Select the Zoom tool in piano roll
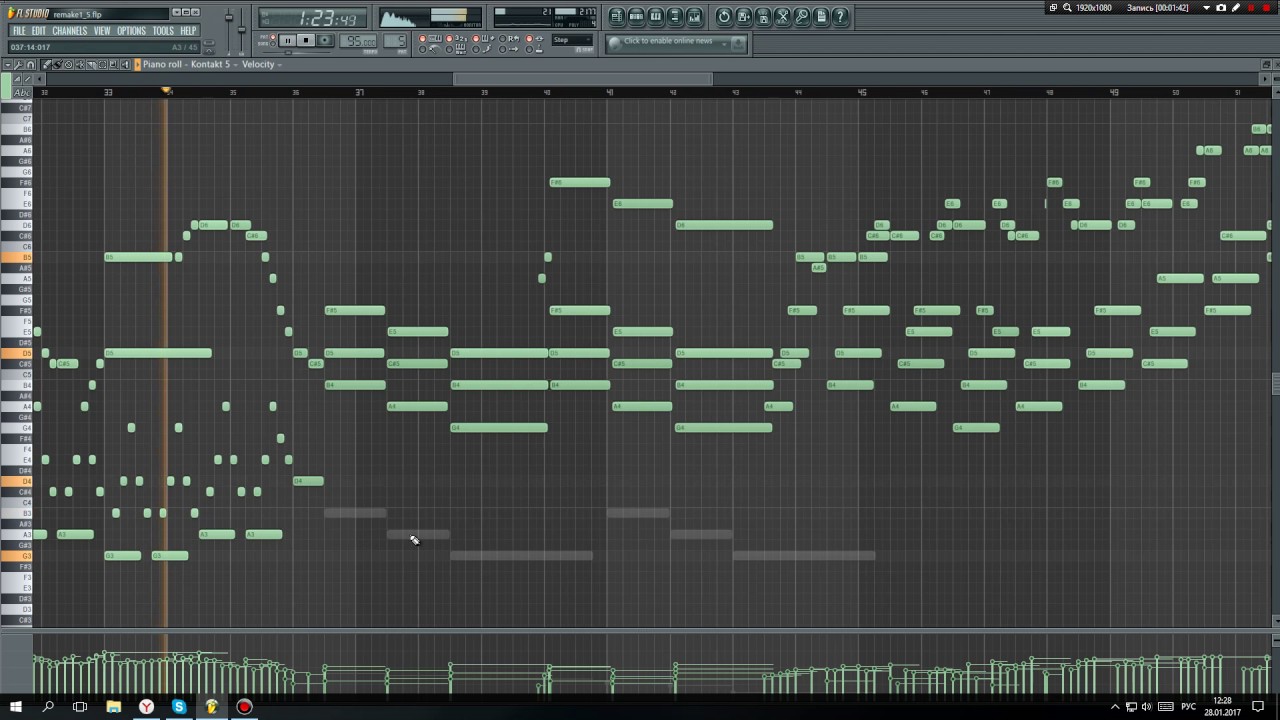 pyautogui.click(x=113, y=64)
